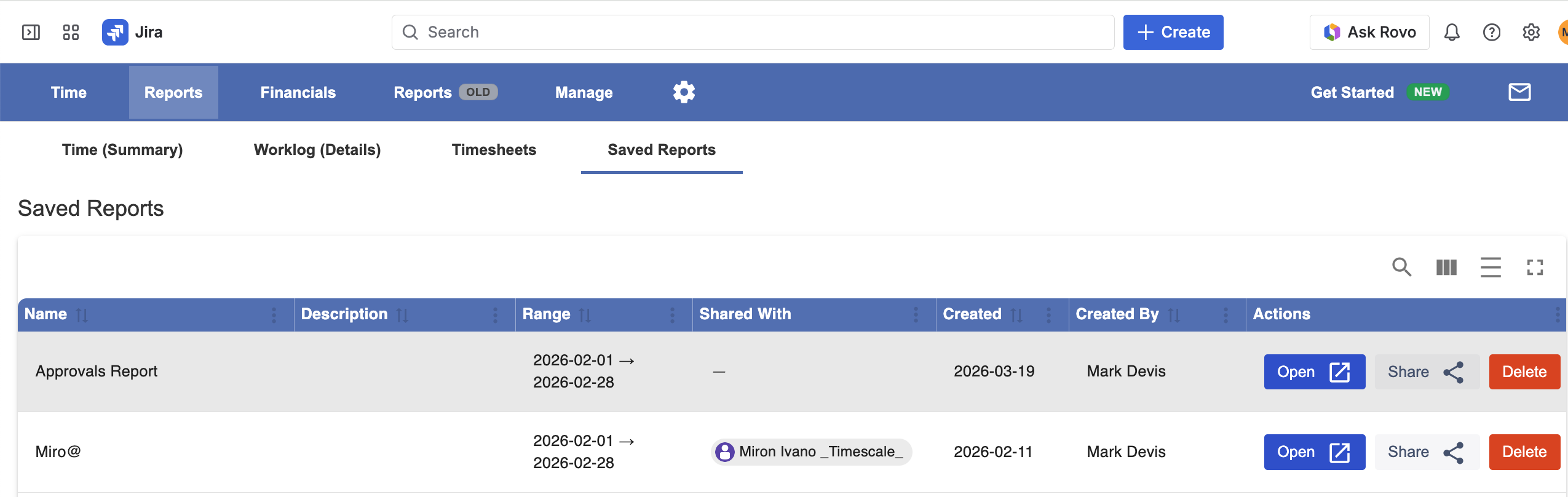1568x497 pixels.
Task: Click the Saved Reports page heading
Action: (x=91, y=209)
